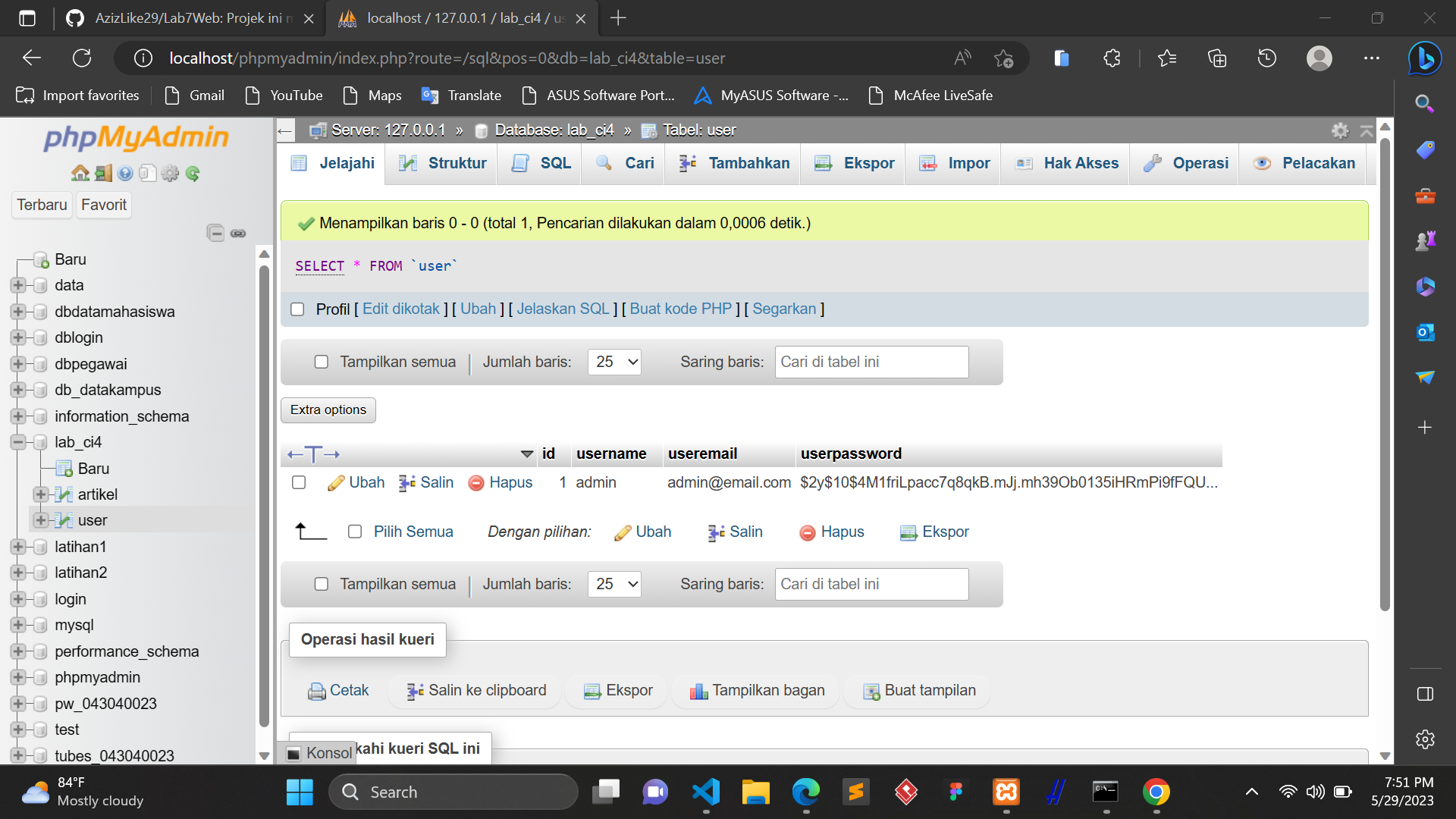Delete admin row using the Hapus icon
1456x819 pixels.
coord(476,482)
